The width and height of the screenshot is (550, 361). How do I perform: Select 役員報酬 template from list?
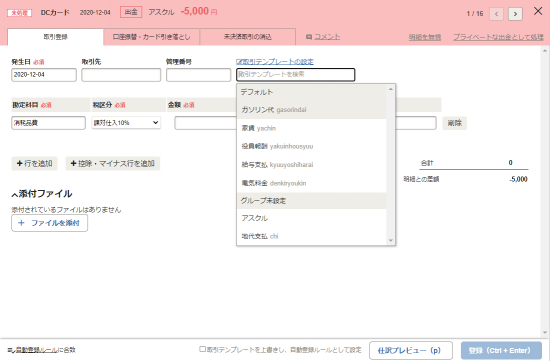tap(311, 146)
